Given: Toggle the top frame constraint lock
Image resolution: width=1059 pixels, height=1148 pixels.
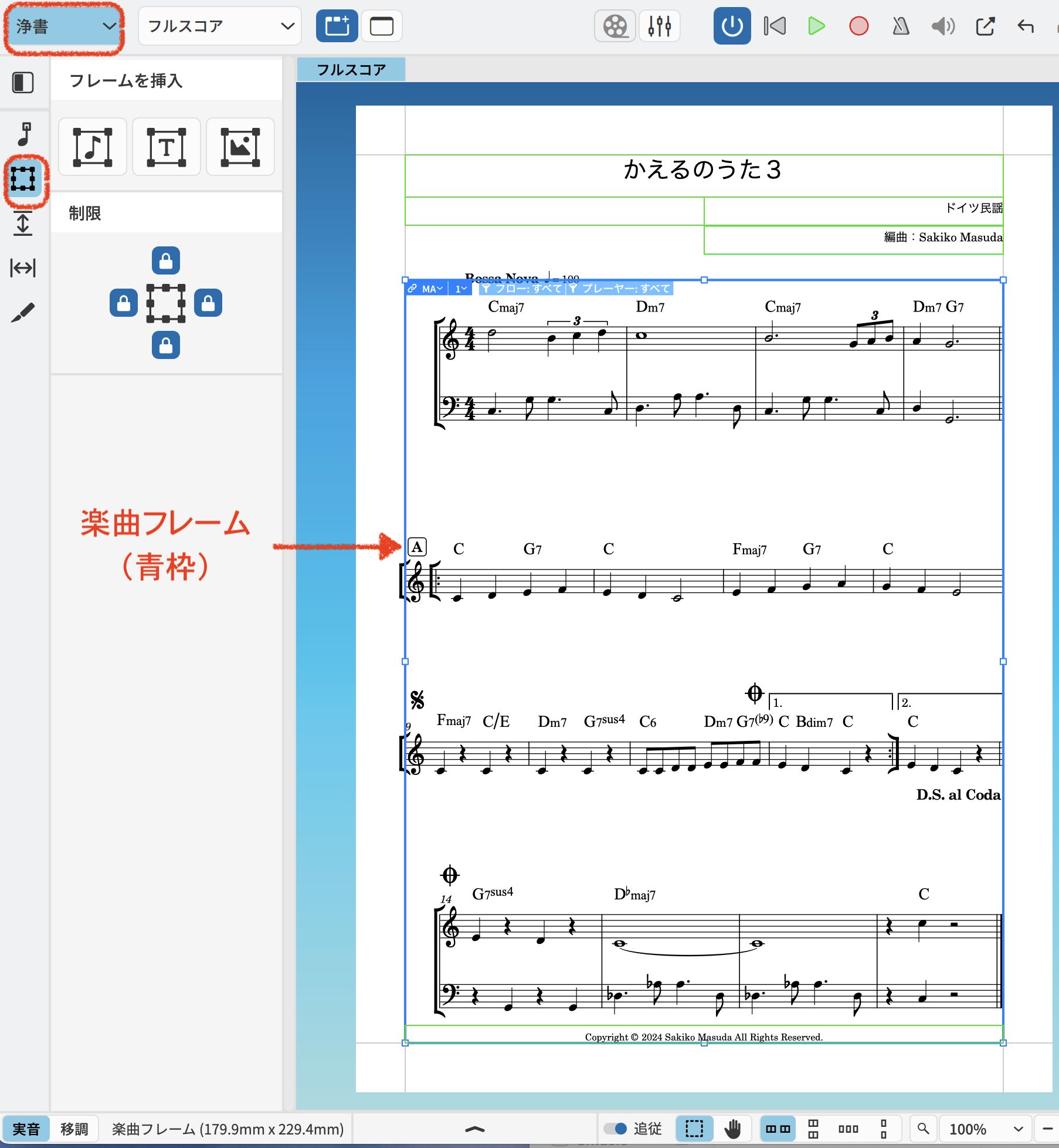Looking at the screenshot, I should (x=166, y=260).
